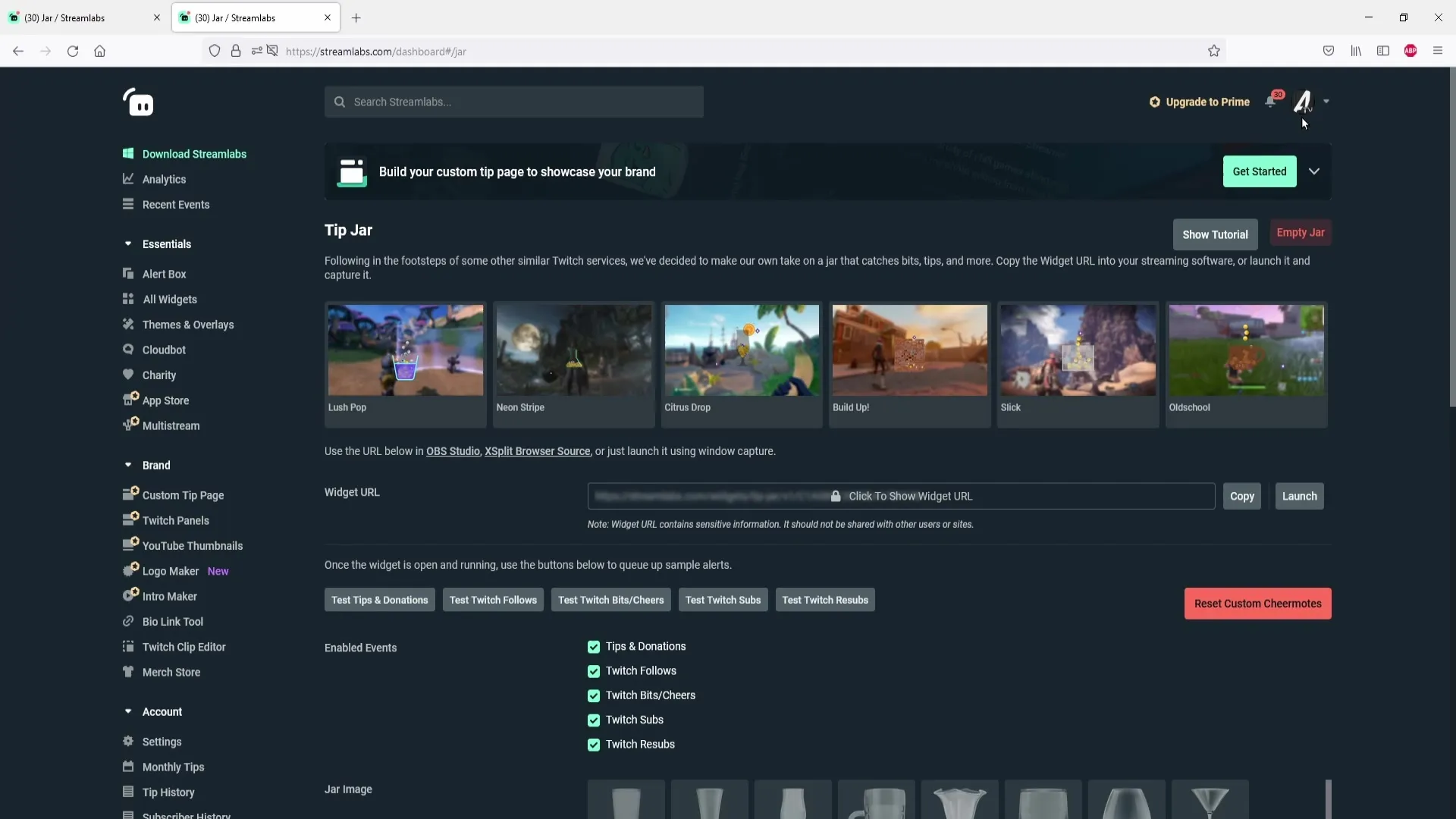Screen dimensions: 1456x819
Task: Open a new browser tab
Action: pos(356,17)
